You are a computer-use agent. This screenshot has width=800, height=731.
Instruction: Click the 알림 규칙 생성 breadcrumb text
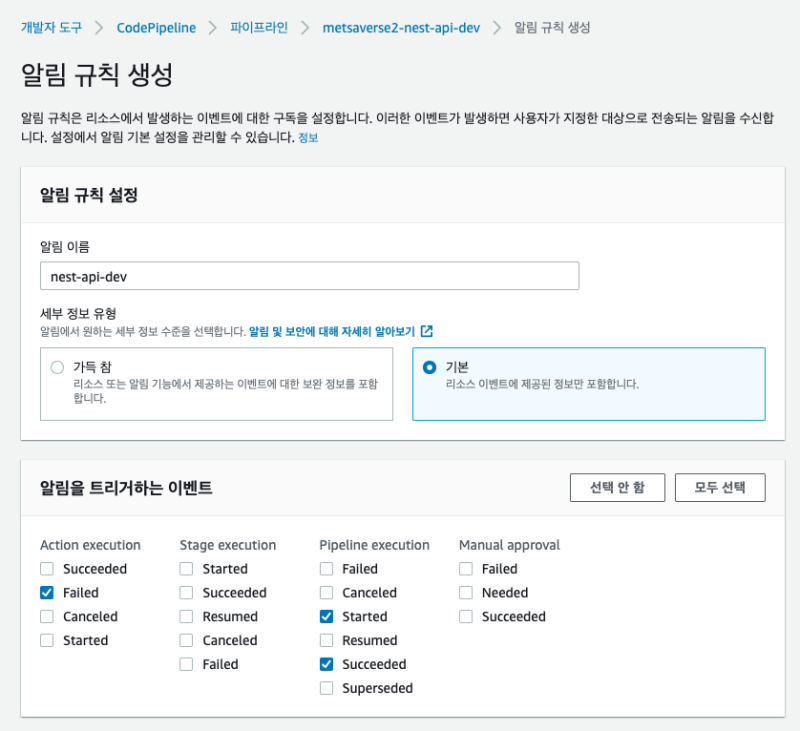point(552,28)
